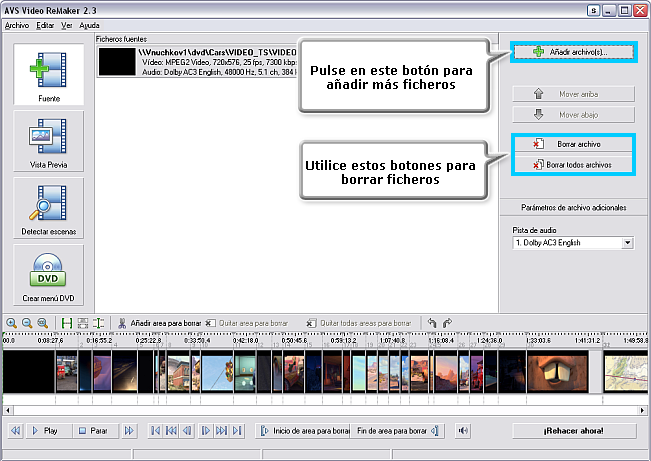The height and width of the screenshot is (461, 651).
Task: Set Fin de area para borrar
Action: click(397, 431)
